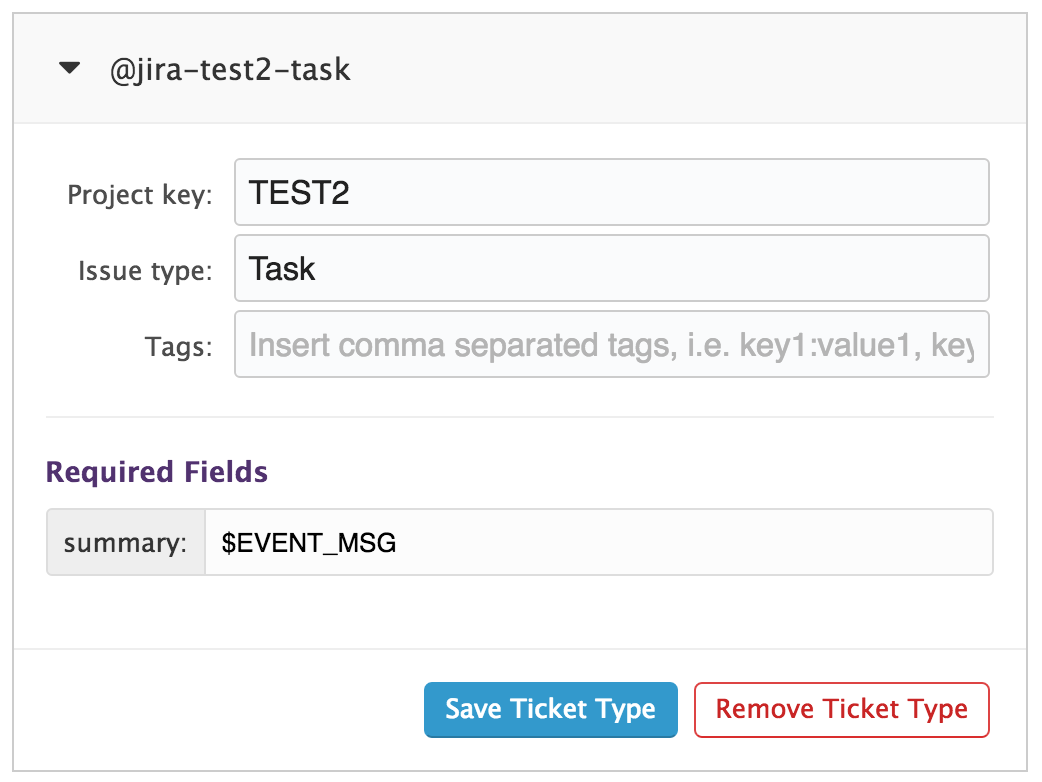Click the @jira-test2-task header label

pos(228,70)
